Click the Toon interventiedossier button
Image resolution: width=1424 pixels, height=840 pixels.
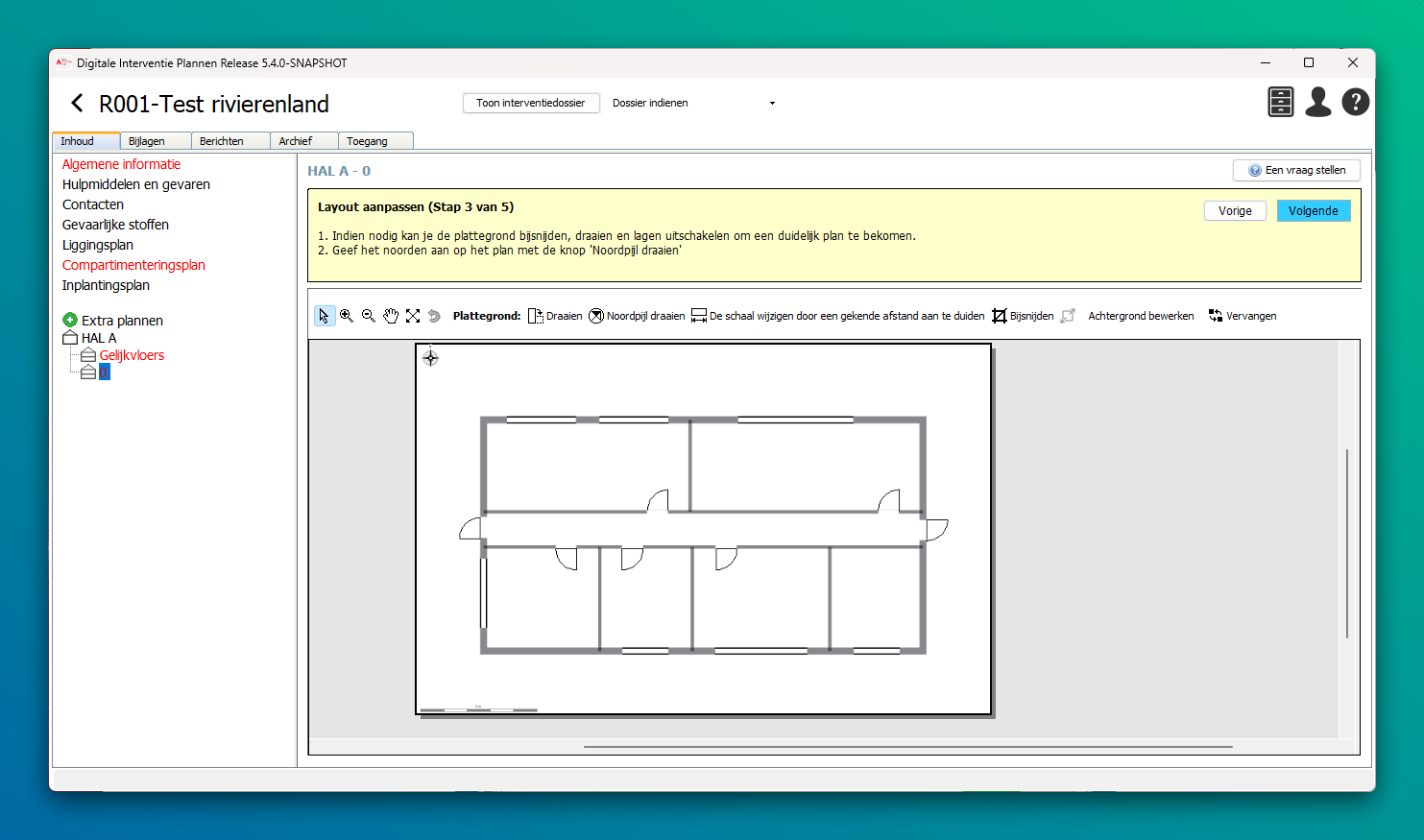coord(531,103)
